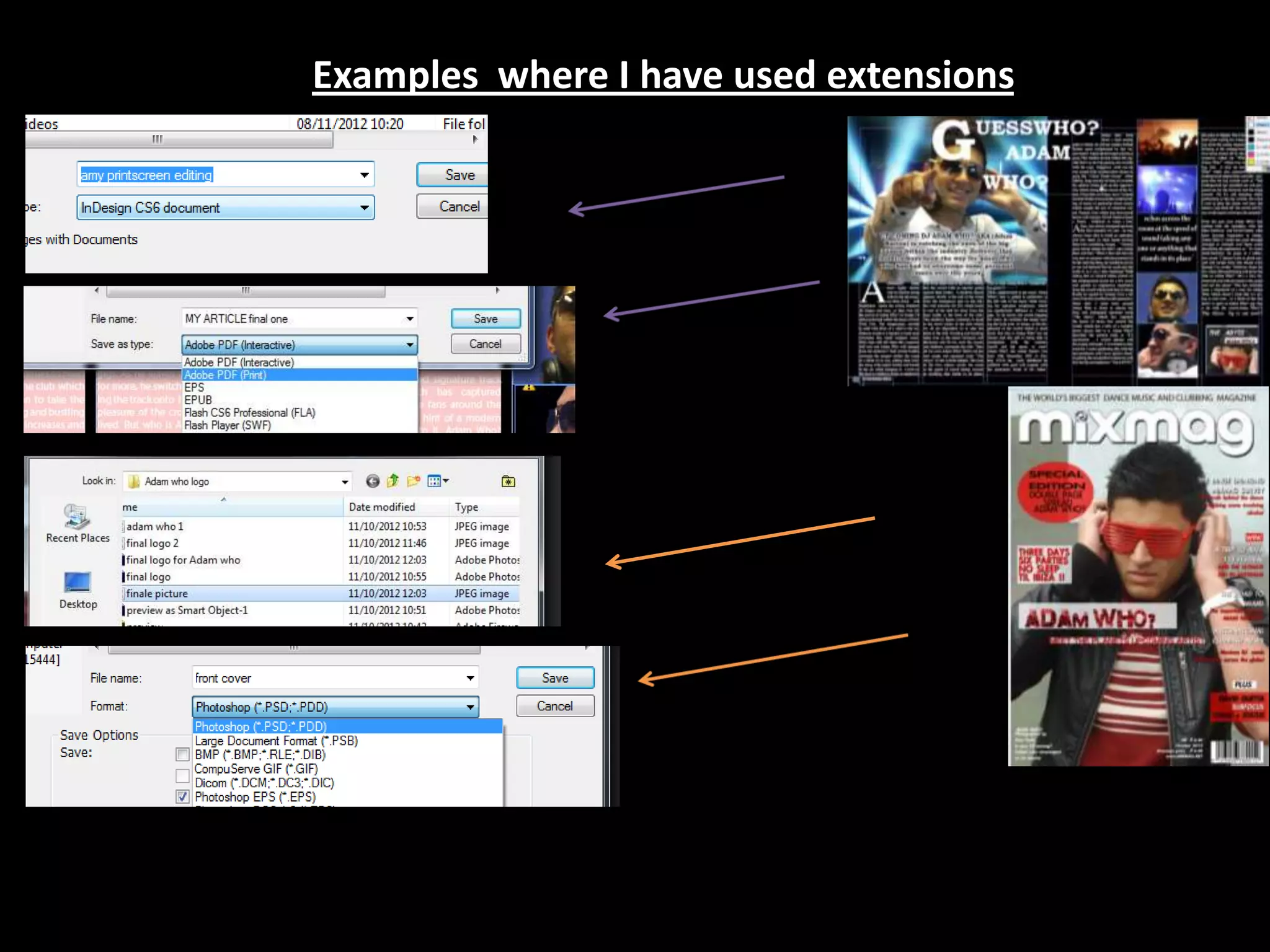Screen dimensions: 1270x952
Task: Open the View menu grid icon
Action: click(x=434, y=481)
